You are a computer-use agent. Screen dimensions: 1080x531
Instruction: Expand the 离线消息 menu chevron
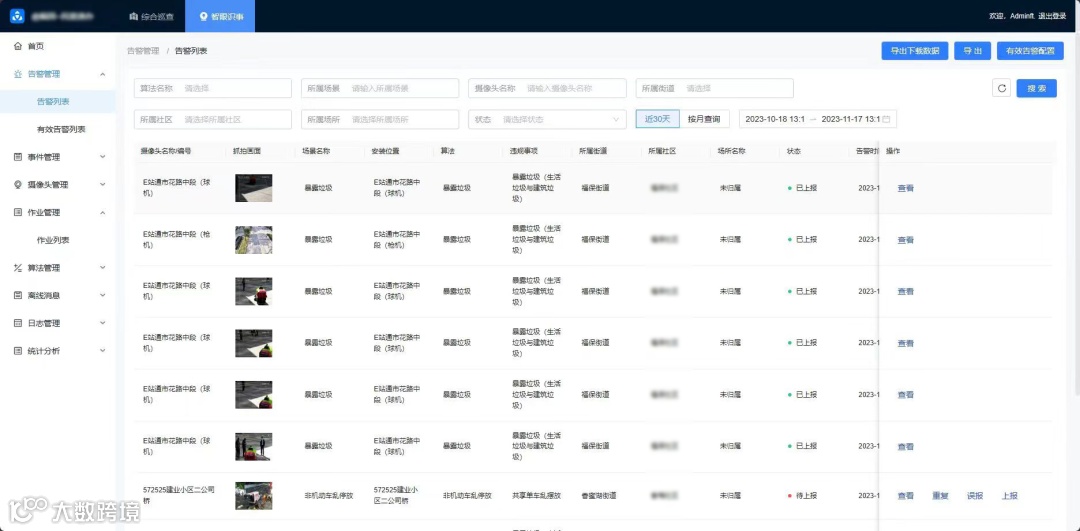(103, 295)
